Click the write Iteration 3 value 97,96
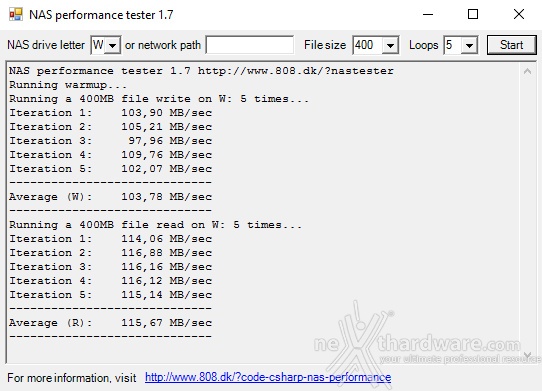This screenshot has height=391, width=542. point(145,141)
